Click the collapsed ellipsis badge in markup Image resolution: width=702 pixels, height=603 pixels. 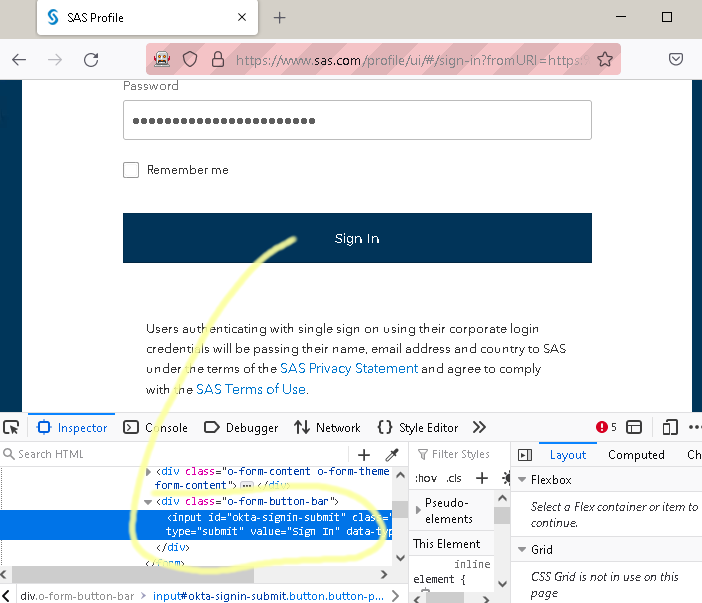246,485
